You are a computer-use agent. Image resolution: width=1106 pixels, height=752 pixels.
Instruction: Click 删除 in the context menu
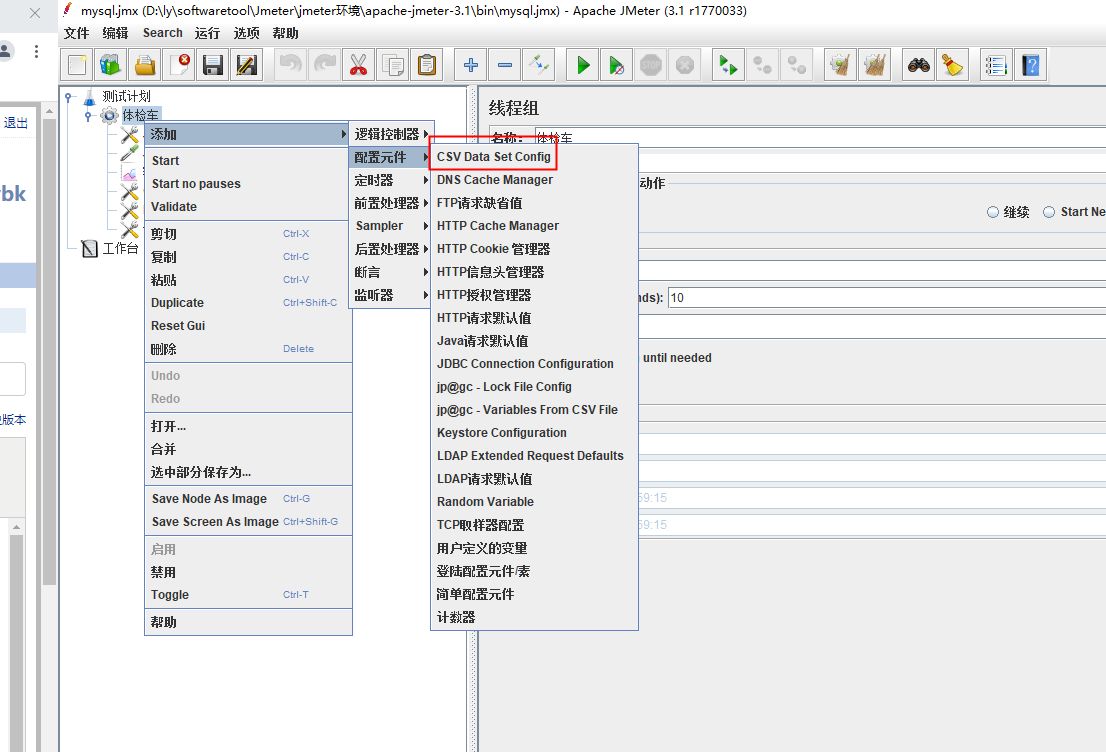pos(248,348)
